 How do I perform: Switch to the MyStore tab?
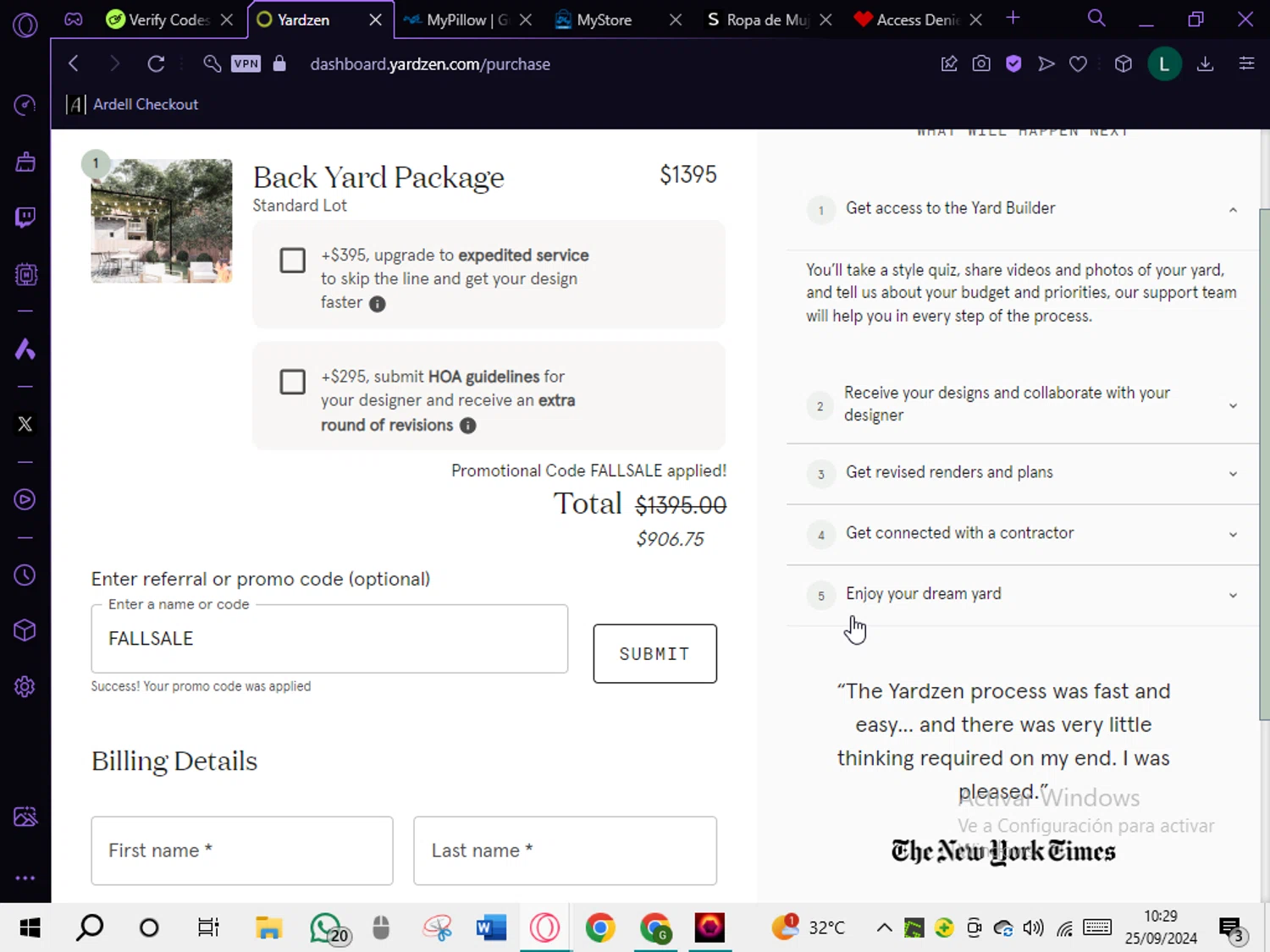click(x=604, y=19)
